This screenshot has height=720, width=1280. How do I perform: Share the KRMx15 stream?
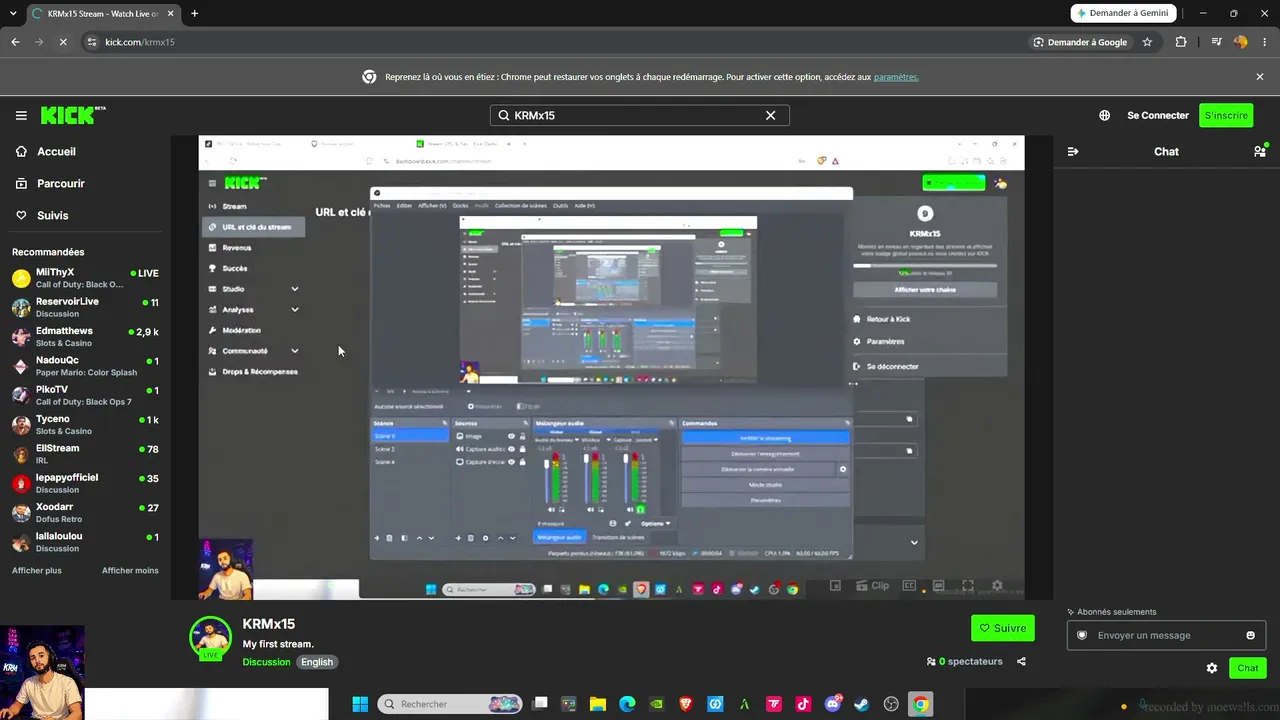pyautogui.click(x=1021, y=661)
